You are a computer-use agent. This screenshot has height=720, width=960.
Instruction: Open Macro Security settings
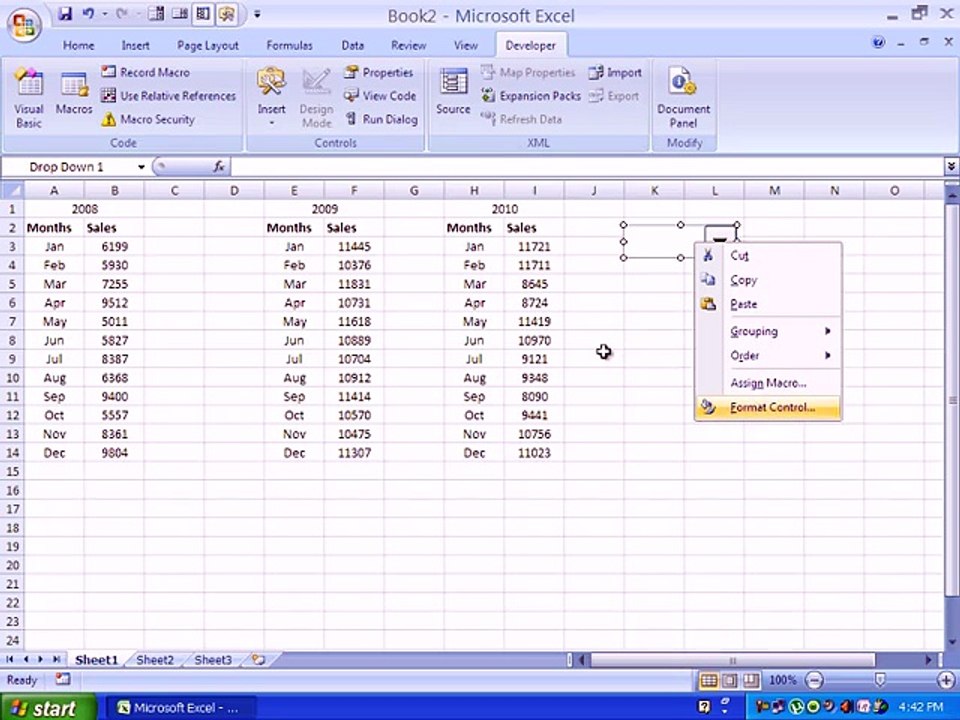pyautogui.click(x=148, y=119)
